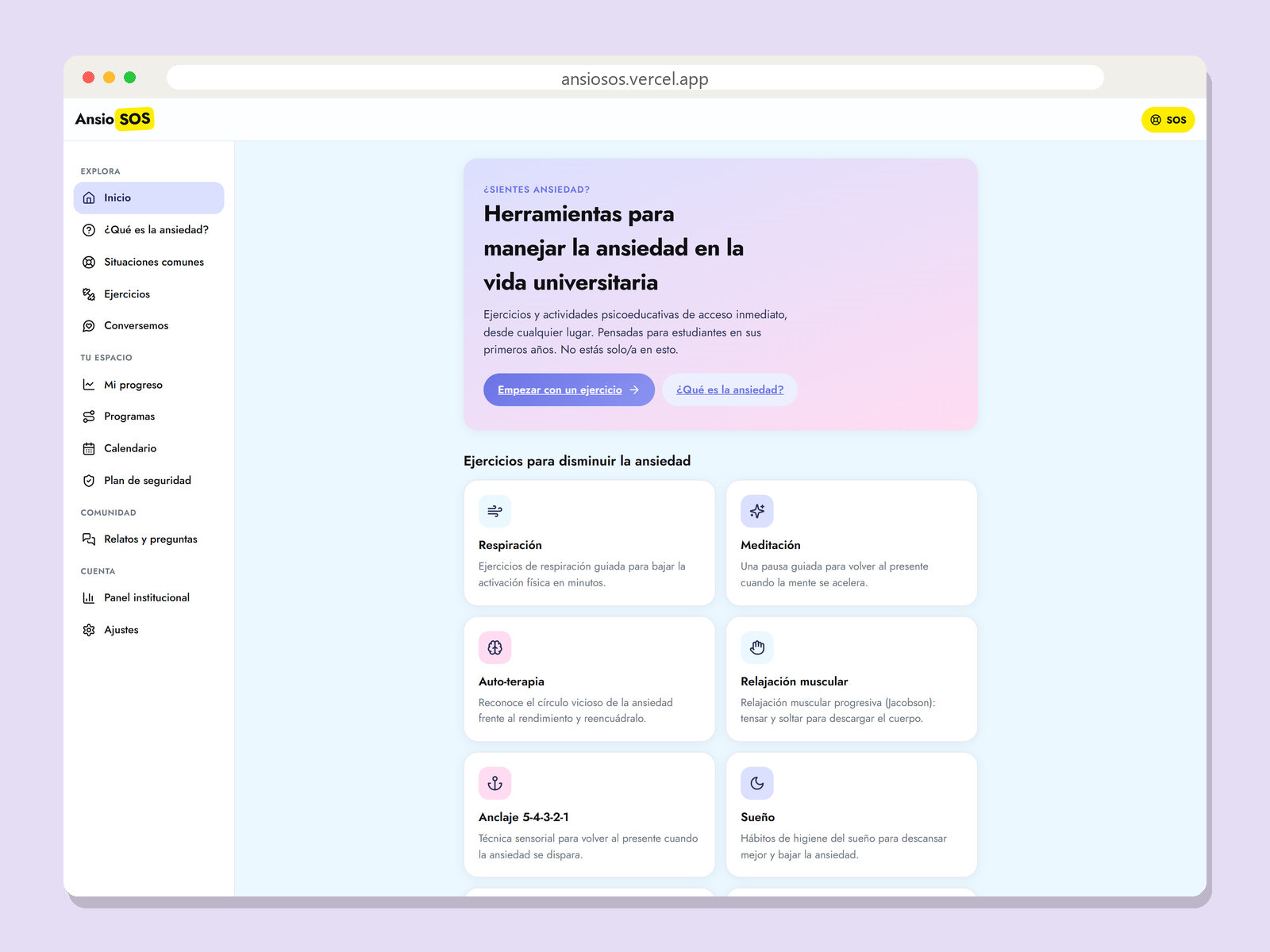Click the hand icon on Relajación muscular card

pos(757,647)
